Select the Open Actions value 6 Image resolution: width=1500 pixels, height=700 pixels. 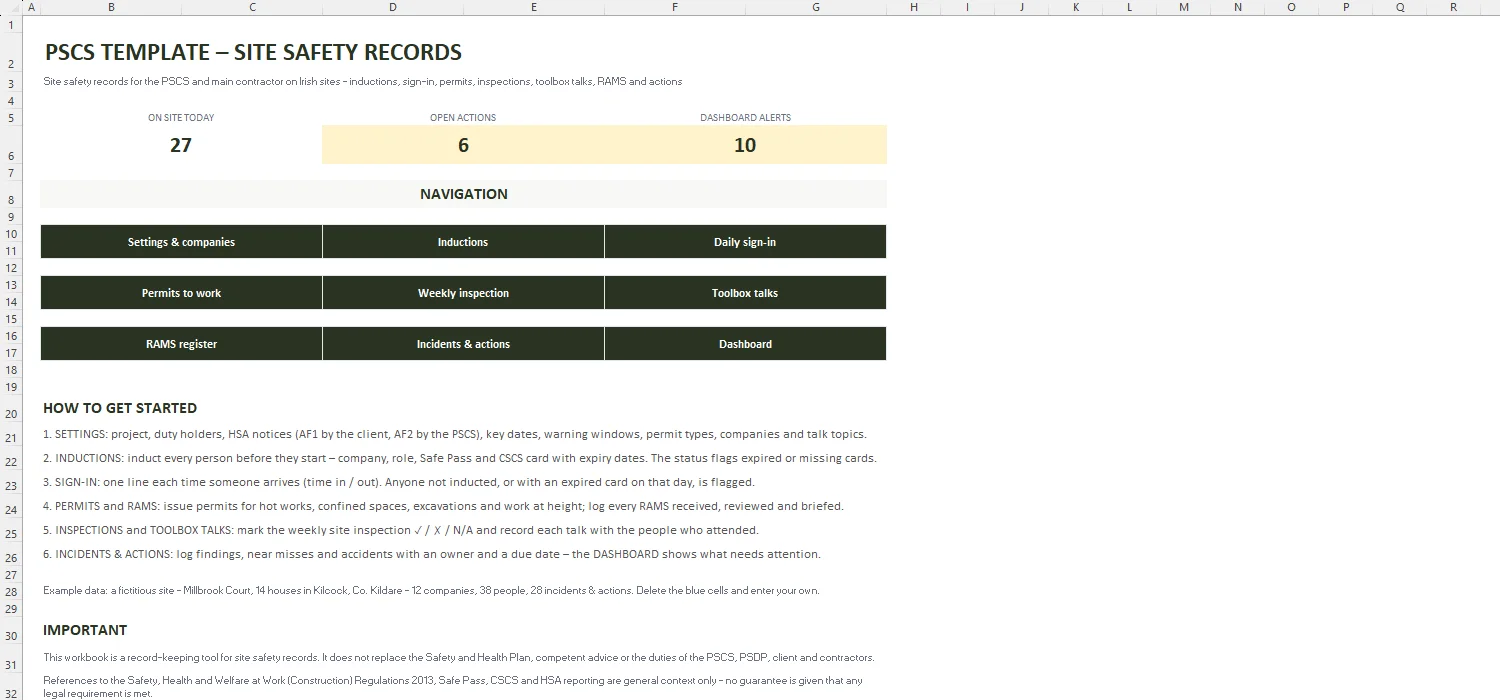tap(463, 145)
